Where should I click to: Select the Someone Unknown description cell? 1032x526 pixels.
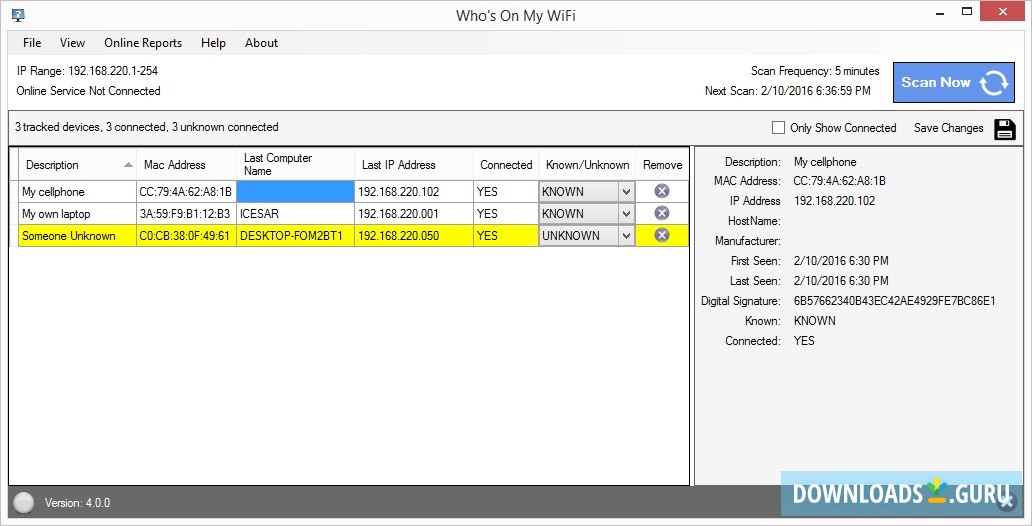(78, 236)
